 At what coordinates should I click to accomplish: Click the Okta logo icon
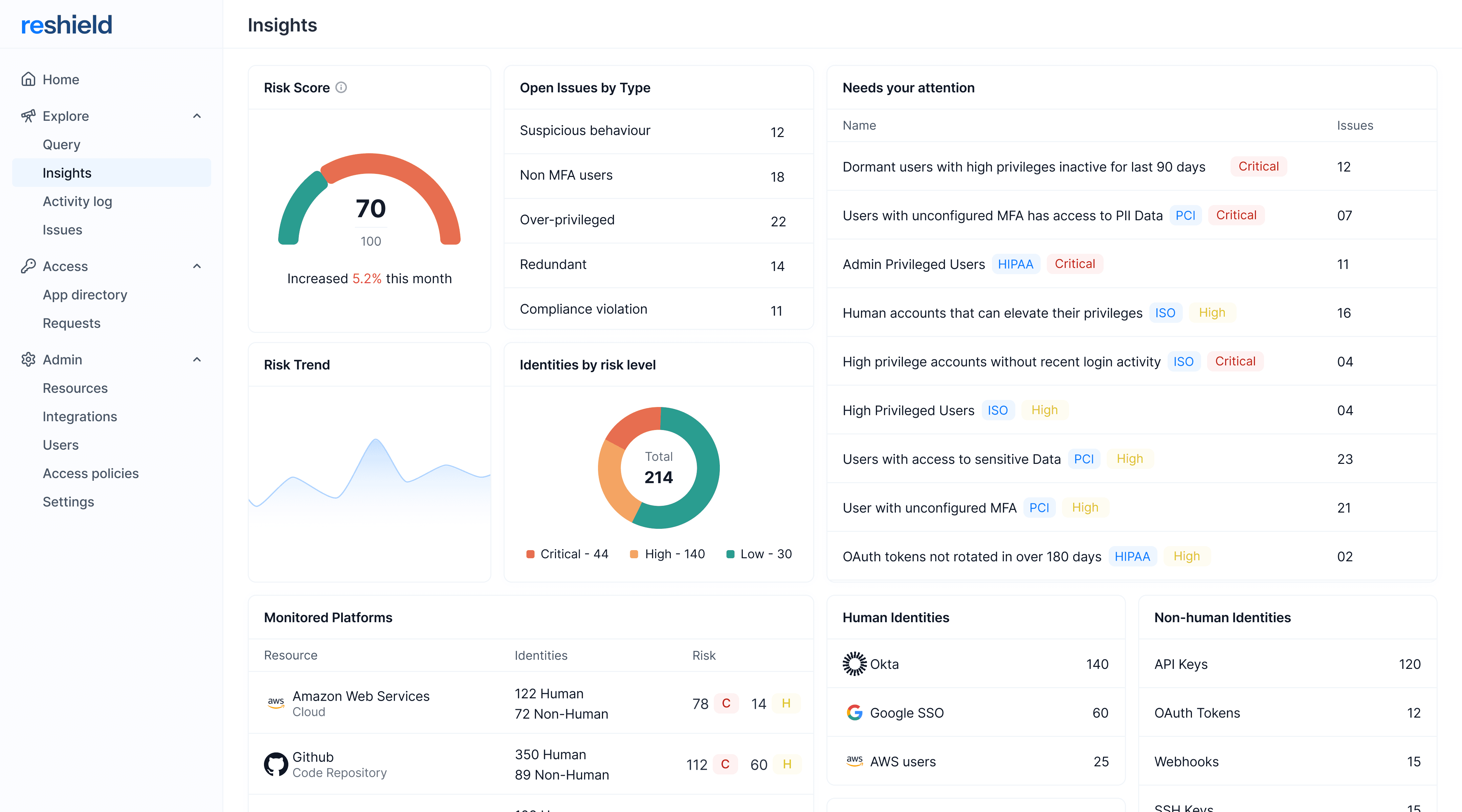(x=854, y=664)
